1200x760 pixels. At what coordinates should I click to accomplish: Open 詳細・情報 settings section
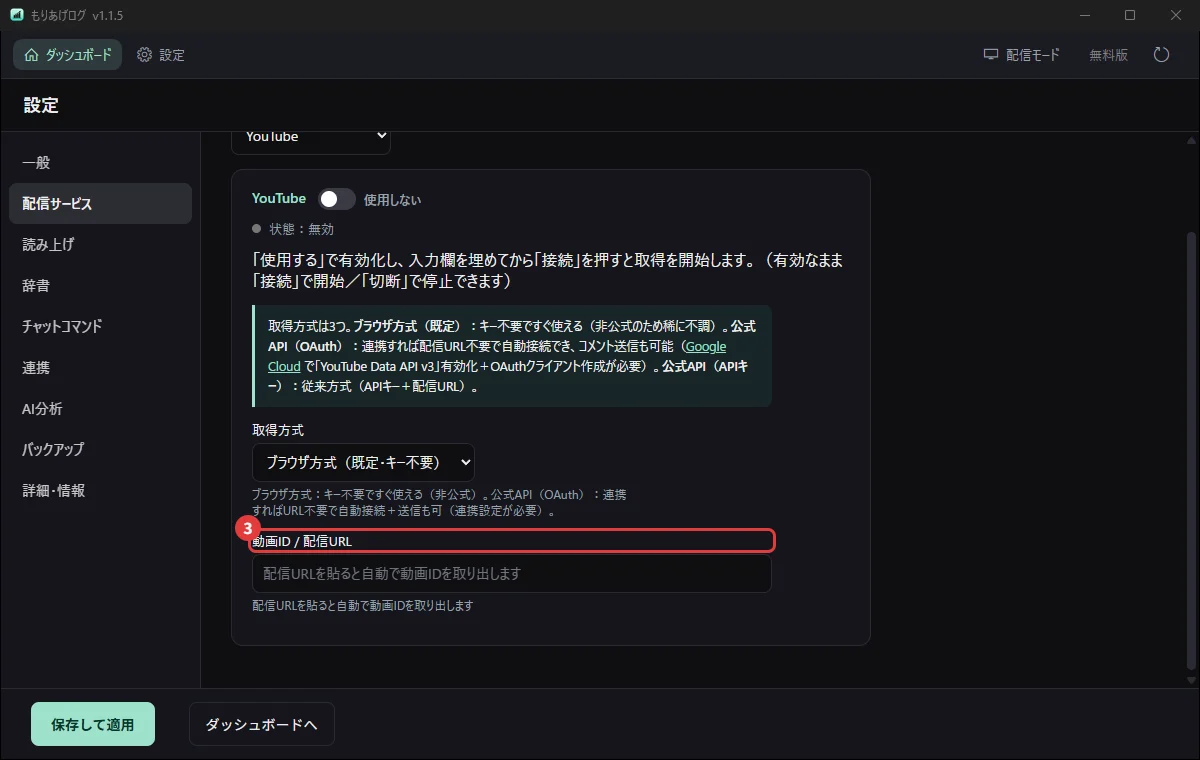(100, 490)
